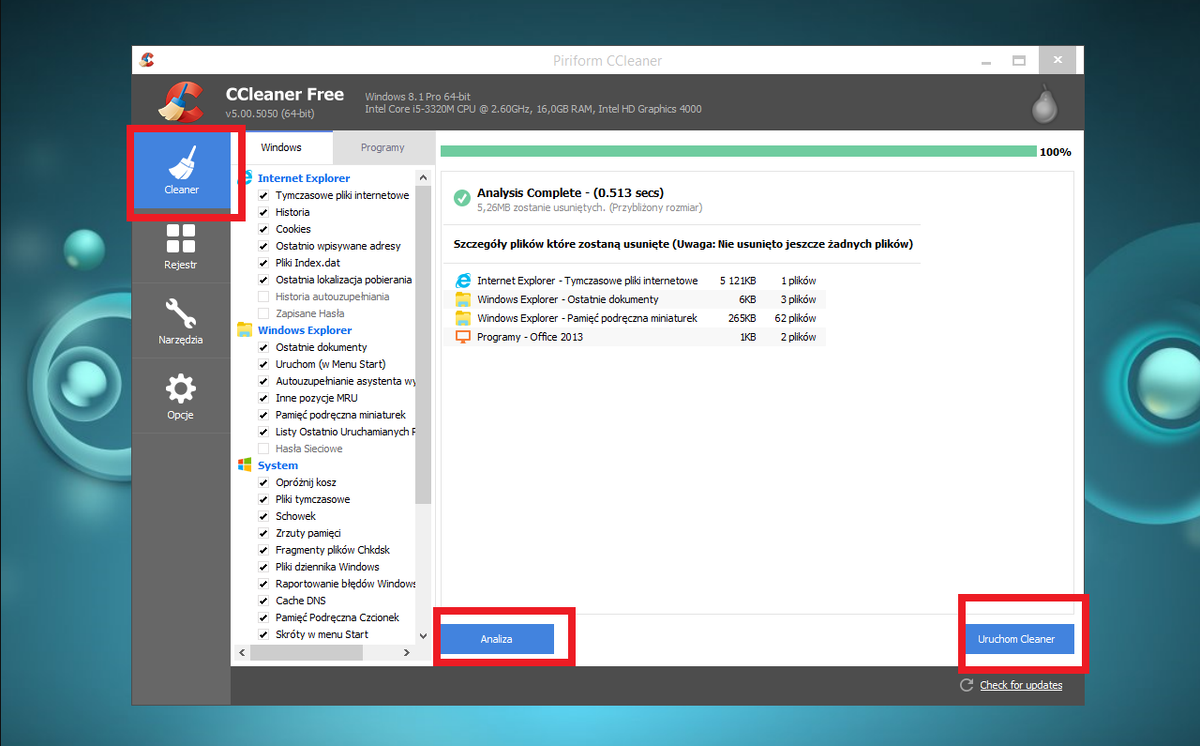Click the Piriform pear icon
Viewport: 1200px width, 746px height.
tap(1044, 104)
